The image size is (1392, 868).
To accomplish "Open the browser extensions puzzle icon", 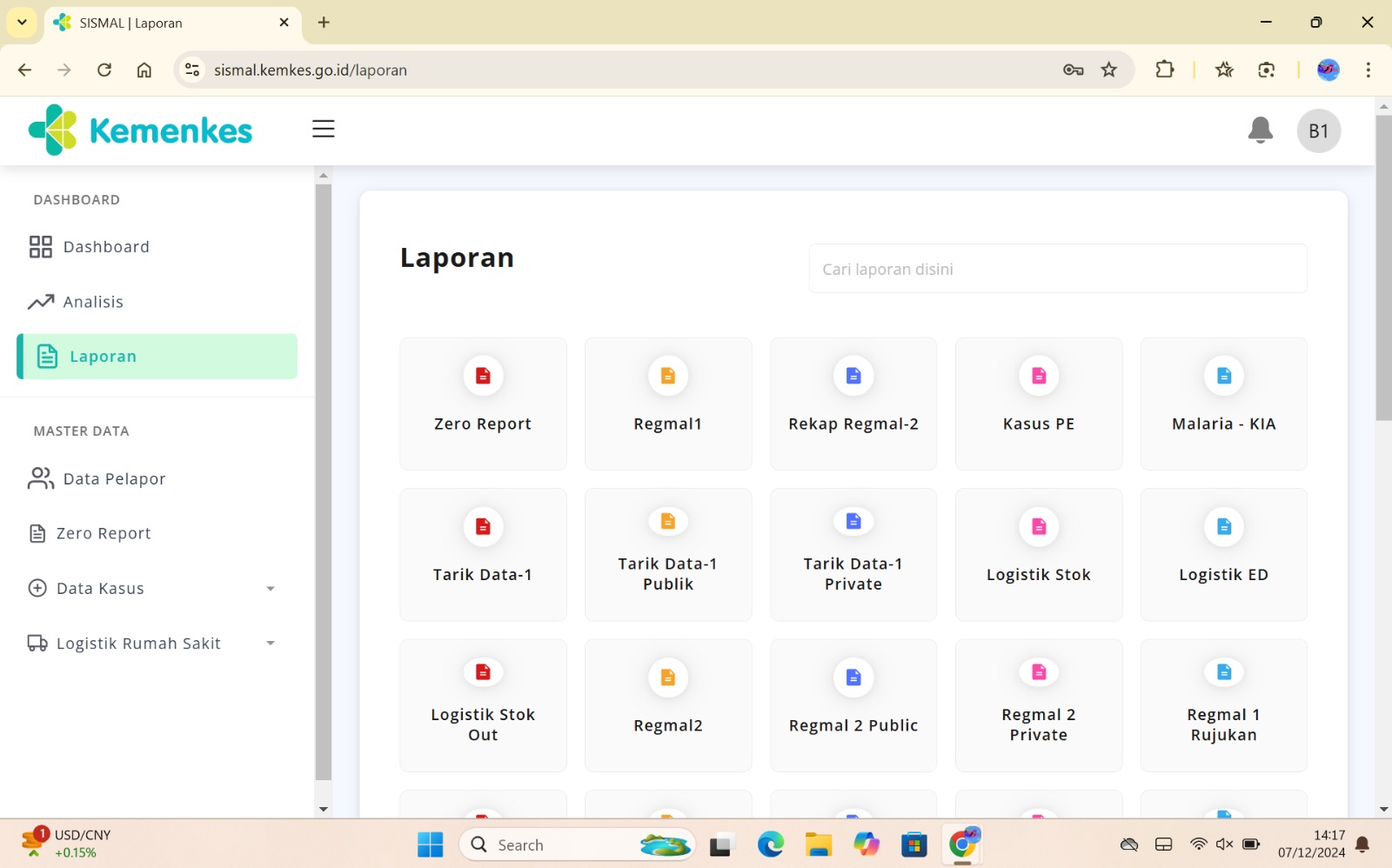I will pos(1164,70).
